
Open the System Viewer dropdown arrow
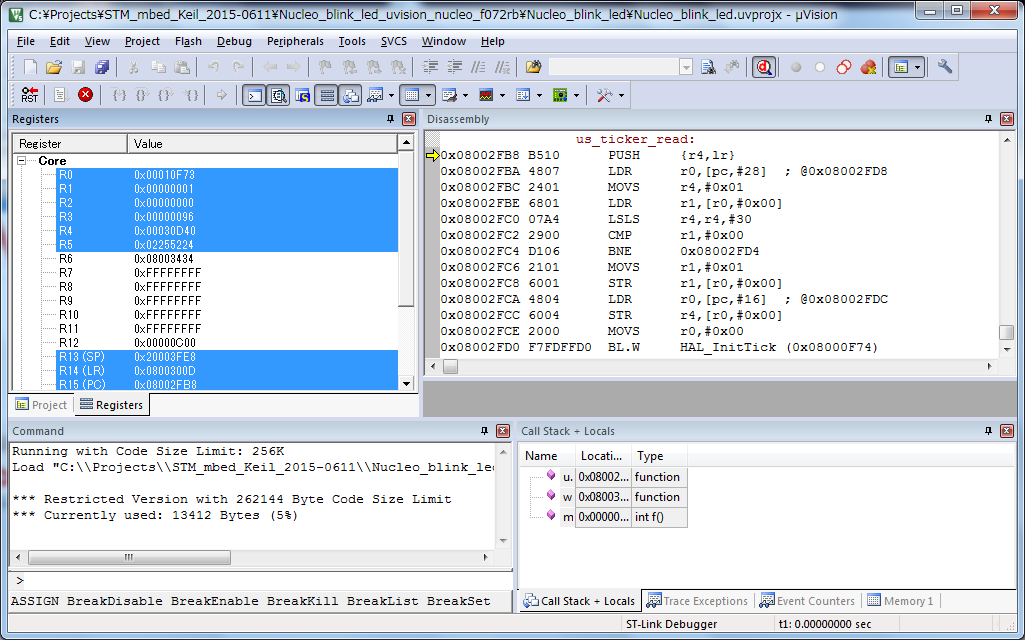pos(576,95)
